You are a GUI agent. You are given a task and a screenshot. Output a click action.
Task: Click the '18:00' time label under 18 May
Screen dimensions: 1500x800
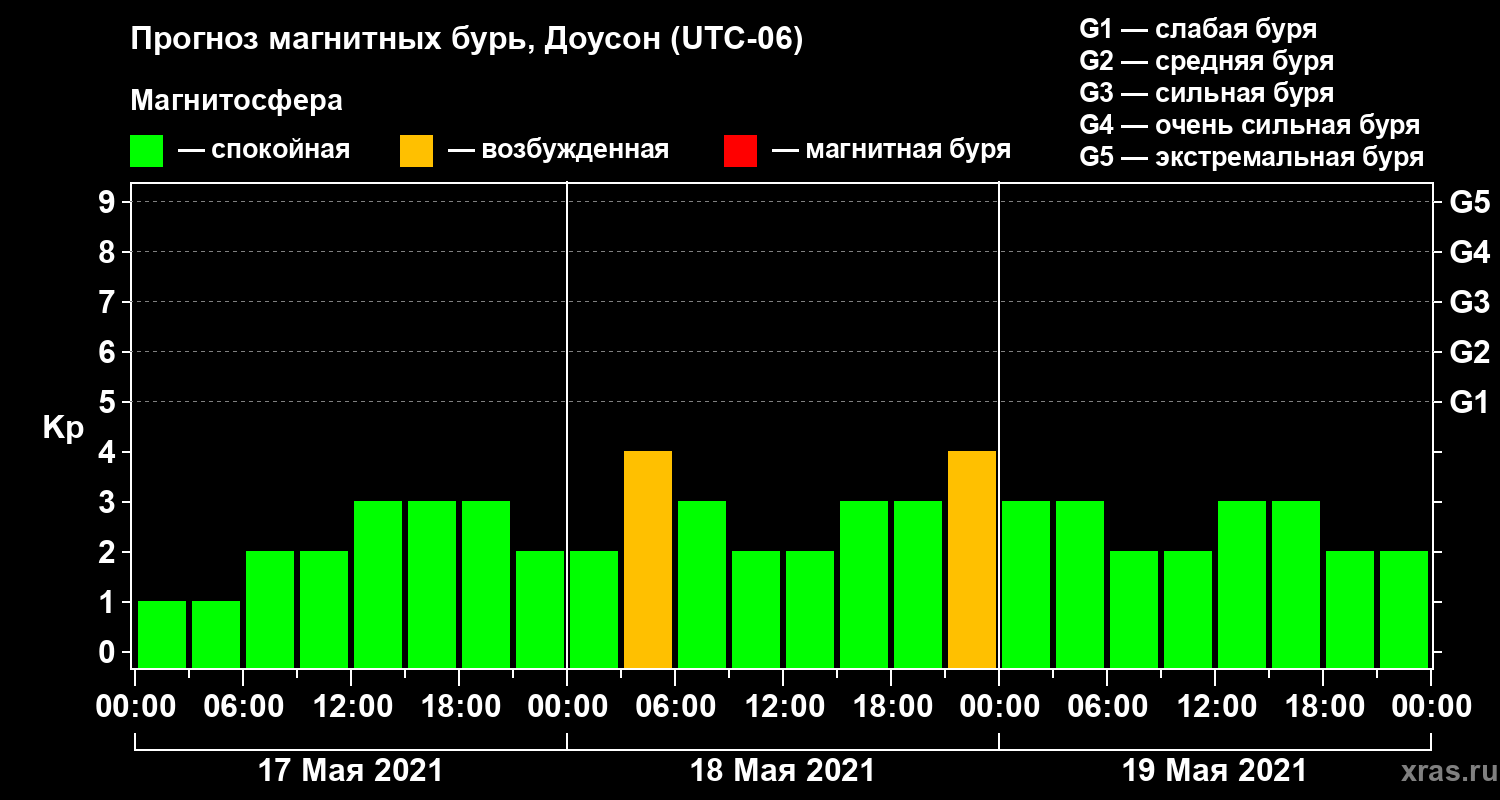891,707
